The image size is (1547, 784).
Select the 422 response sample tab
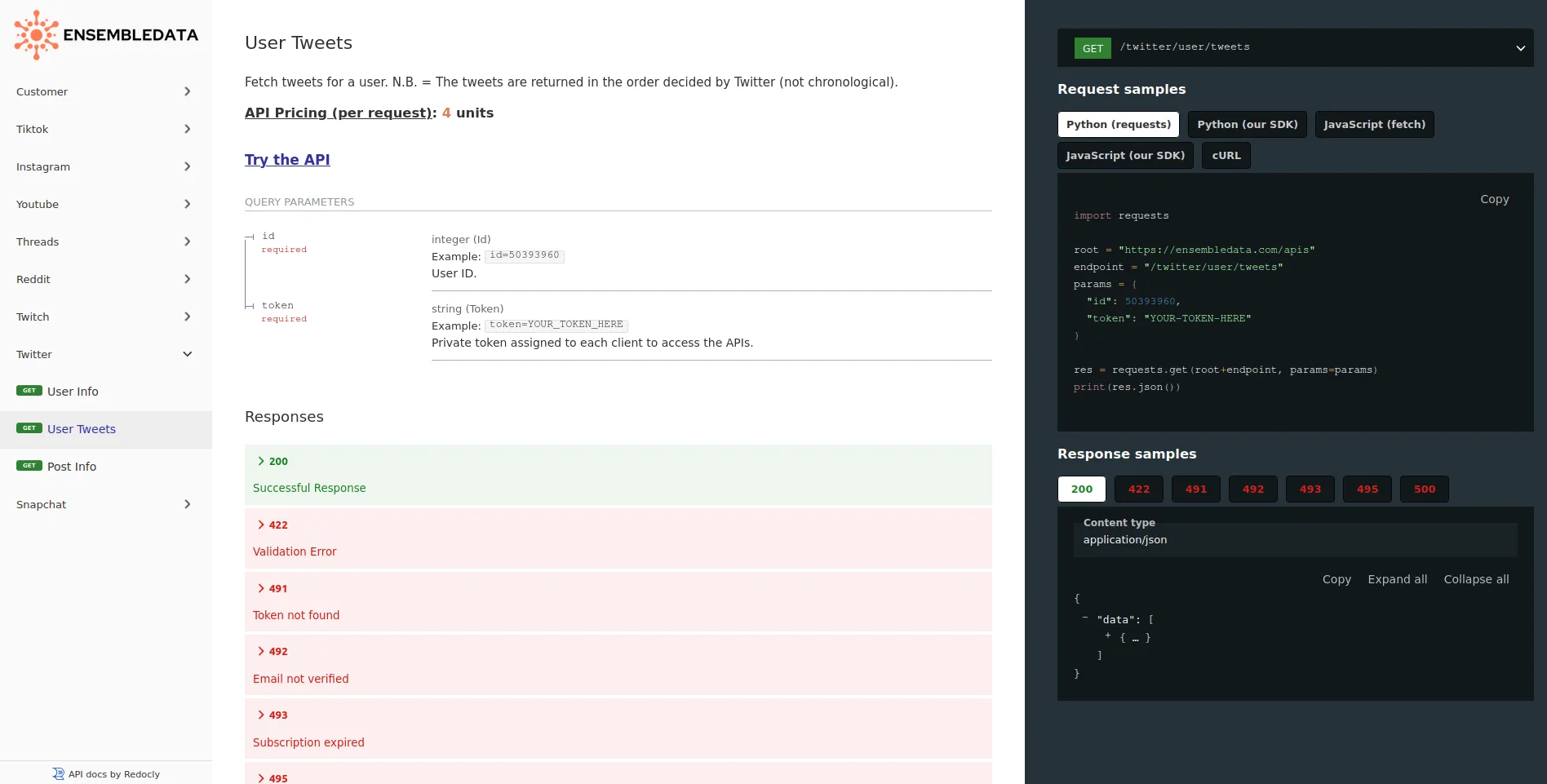click(1138, 489)
